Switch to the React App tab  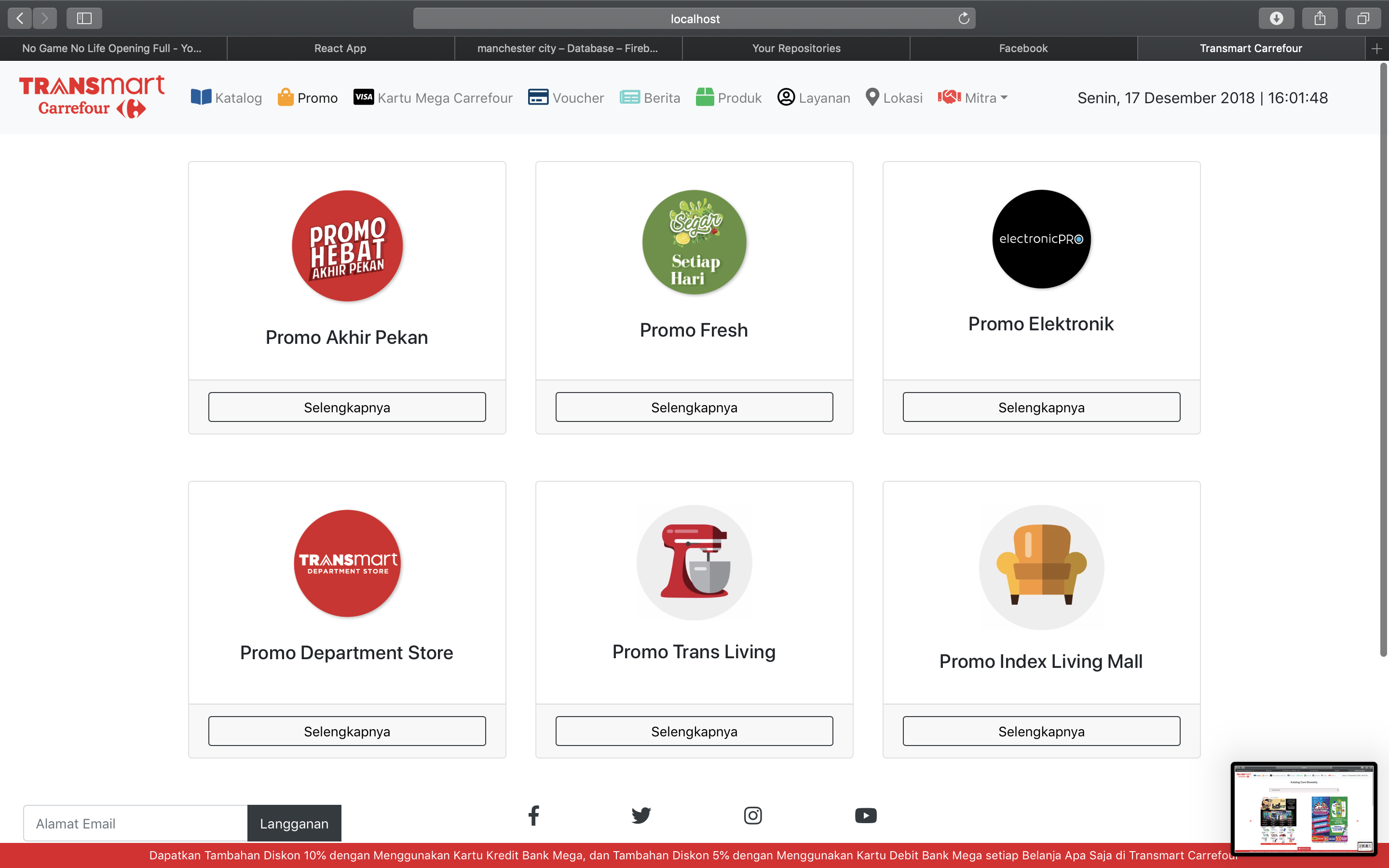point(340,48)
